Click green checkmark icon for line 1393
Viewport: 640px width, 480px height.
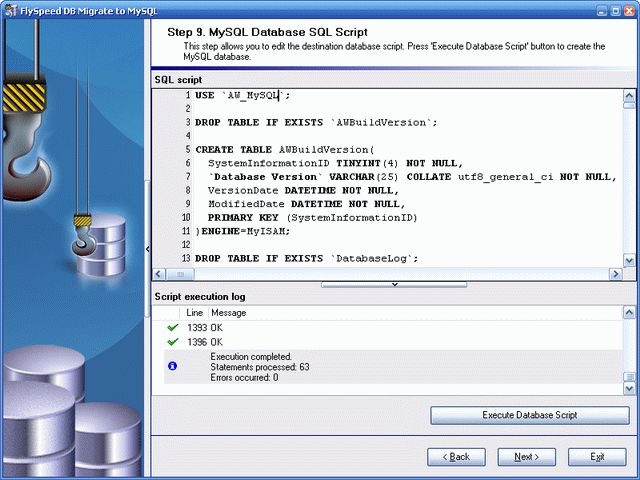coord(173,328)
